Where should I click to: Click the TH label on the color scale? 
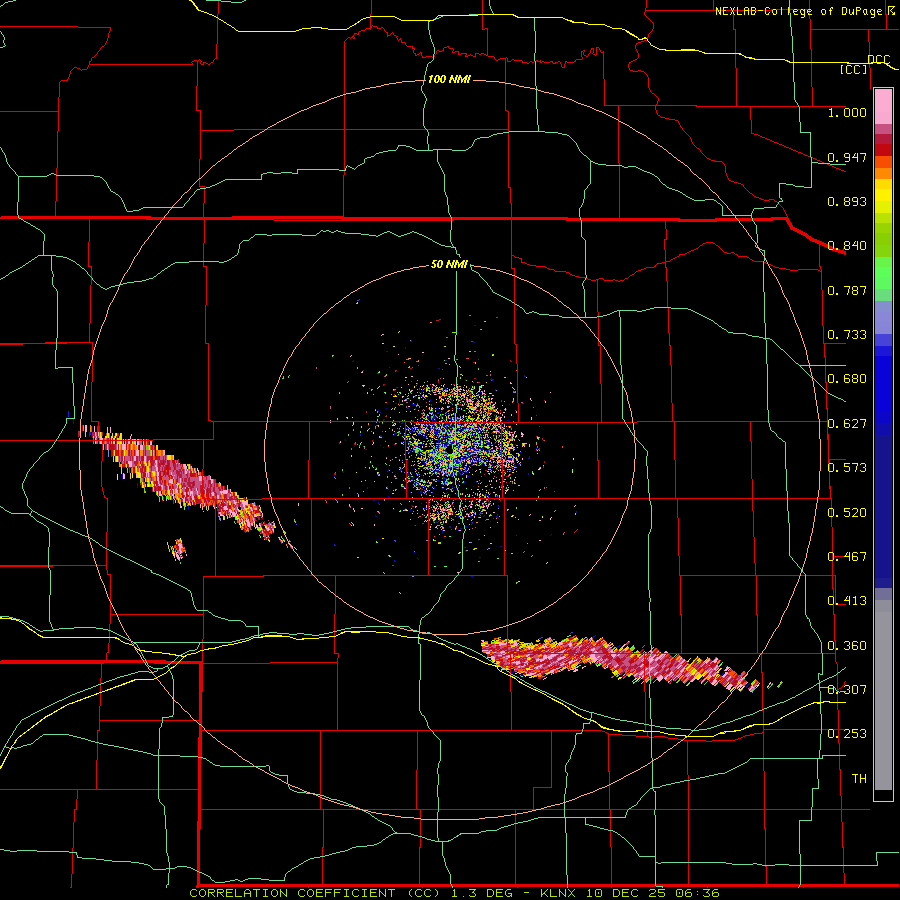click(859, 778)
